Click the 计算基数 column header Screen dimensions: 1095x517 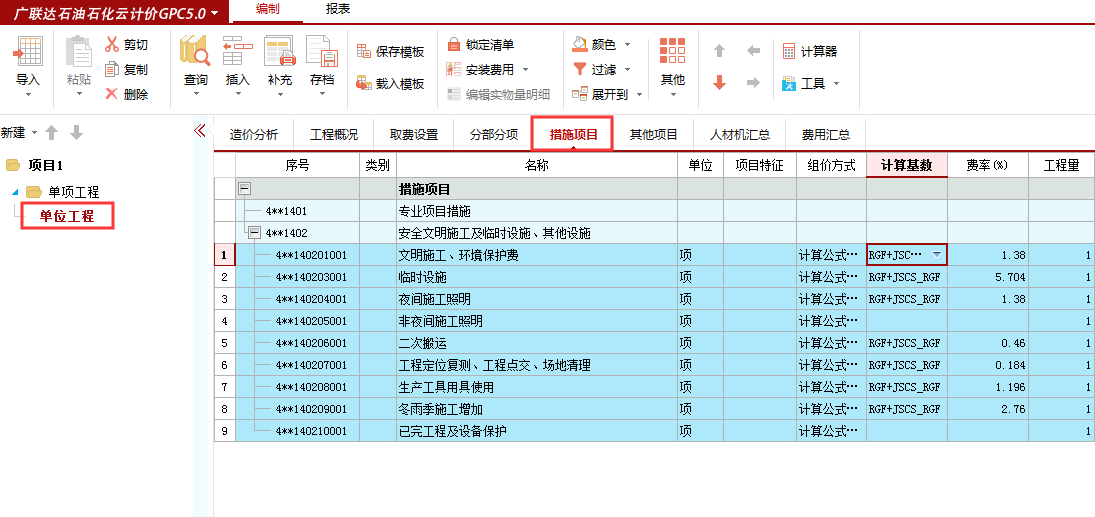click(906, 166)
